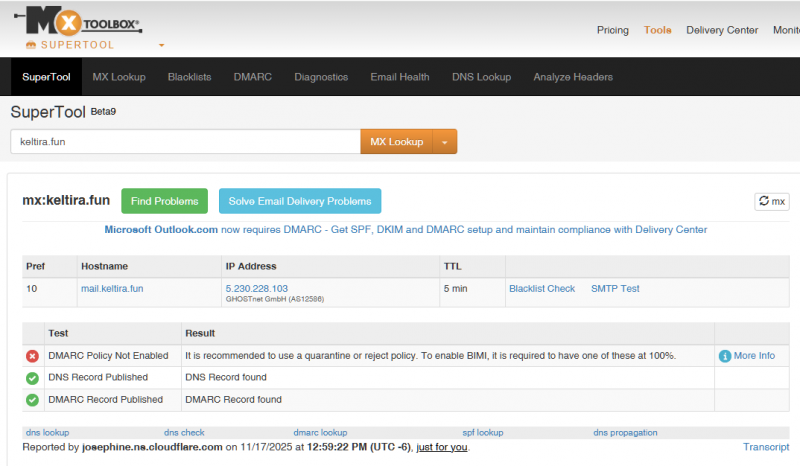Viewport: 800px width, 466px height.
Task: Click the domain input field
Action: click(185, 142)
